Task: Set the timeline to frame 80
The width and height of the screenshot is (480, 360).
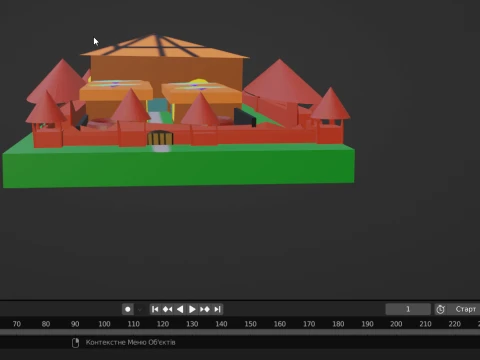Action: (46, 324)
